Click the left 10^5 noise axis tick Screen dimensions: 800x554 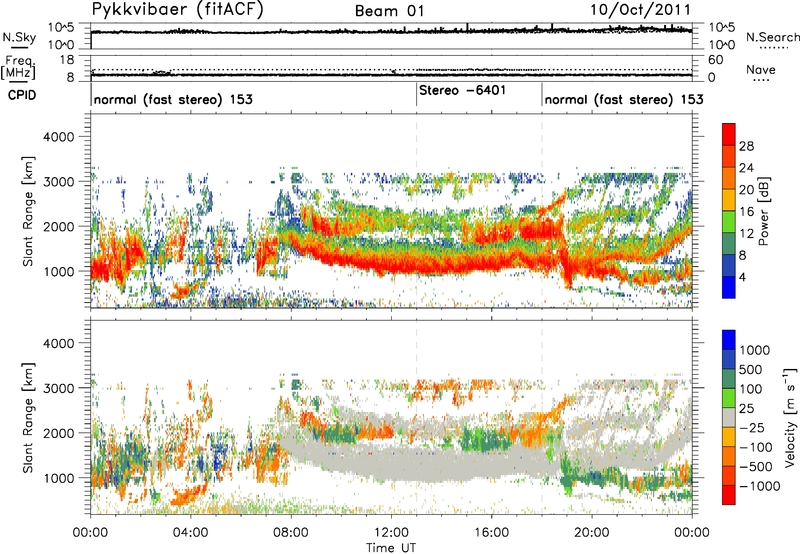(x=61, y=27)
